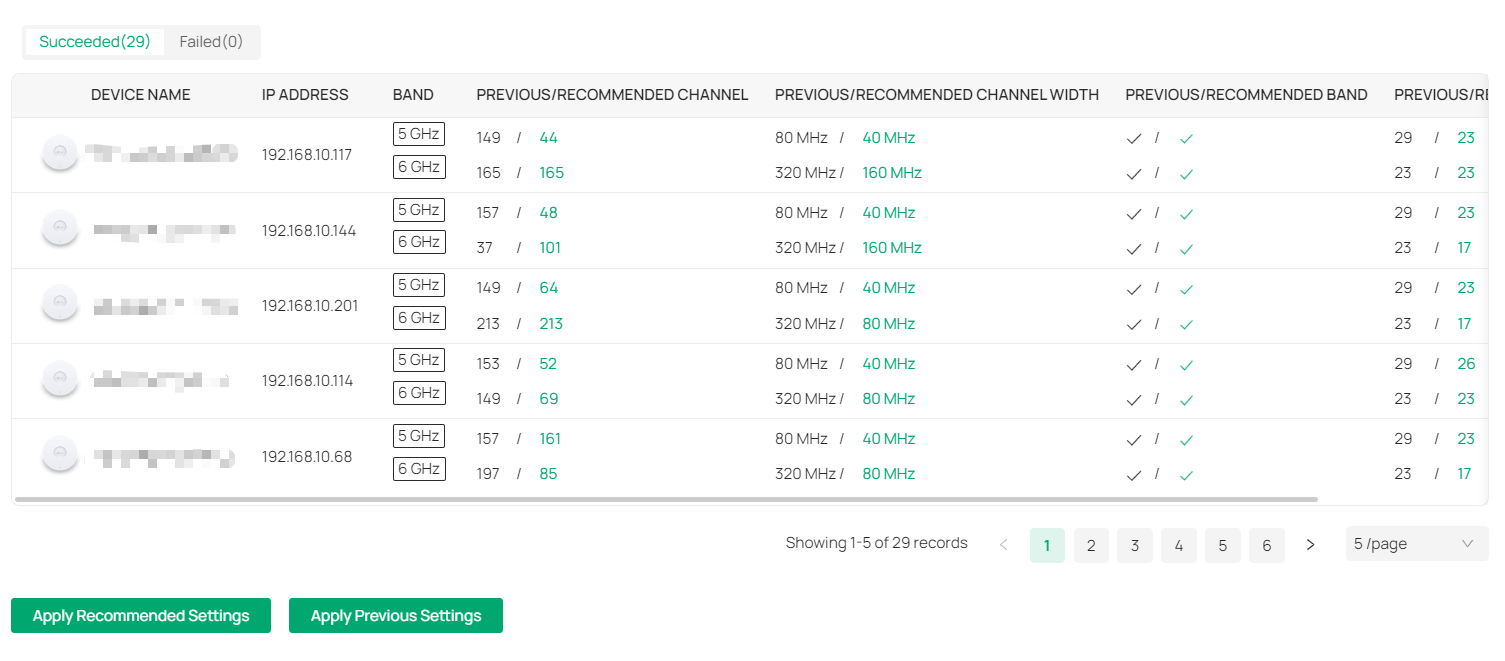Image resolution: width=1505 pixels, height=661 pixels.
Task: Select the 6 GHz band chip for 192.168.10.144
Action: click(x=419, y=241)
